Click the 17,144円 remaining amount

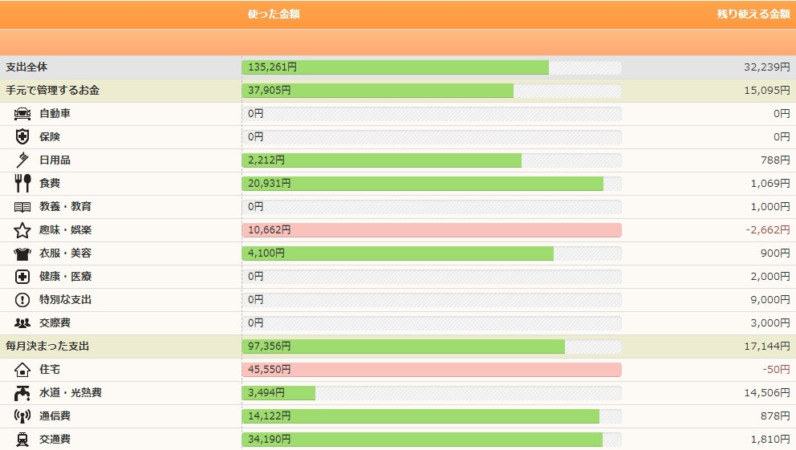(767, 346)
